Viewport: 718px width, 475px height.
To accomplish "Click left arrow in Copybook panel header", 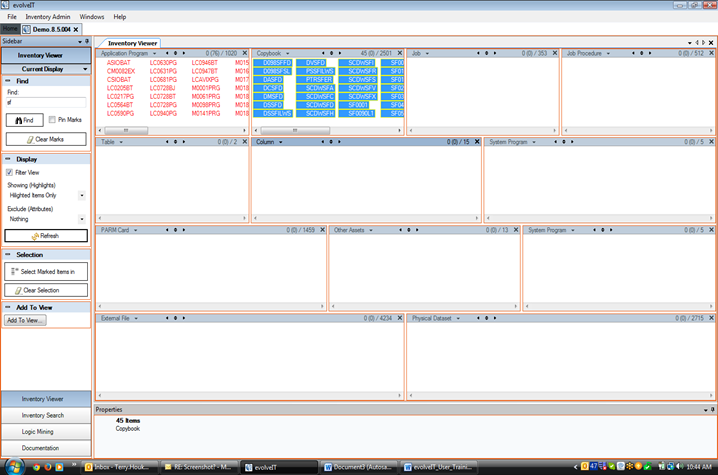I will [x=323, y=53].
